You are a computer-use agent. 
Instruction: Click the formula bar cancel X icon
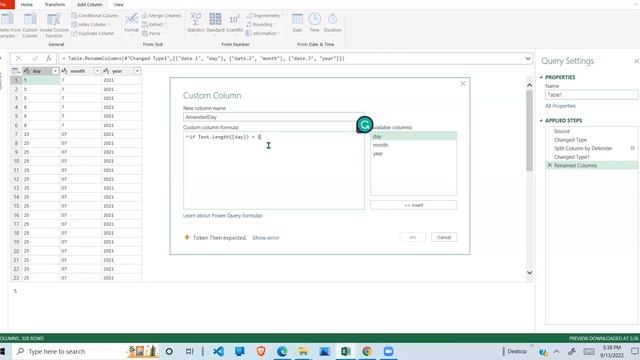[18, 58]
